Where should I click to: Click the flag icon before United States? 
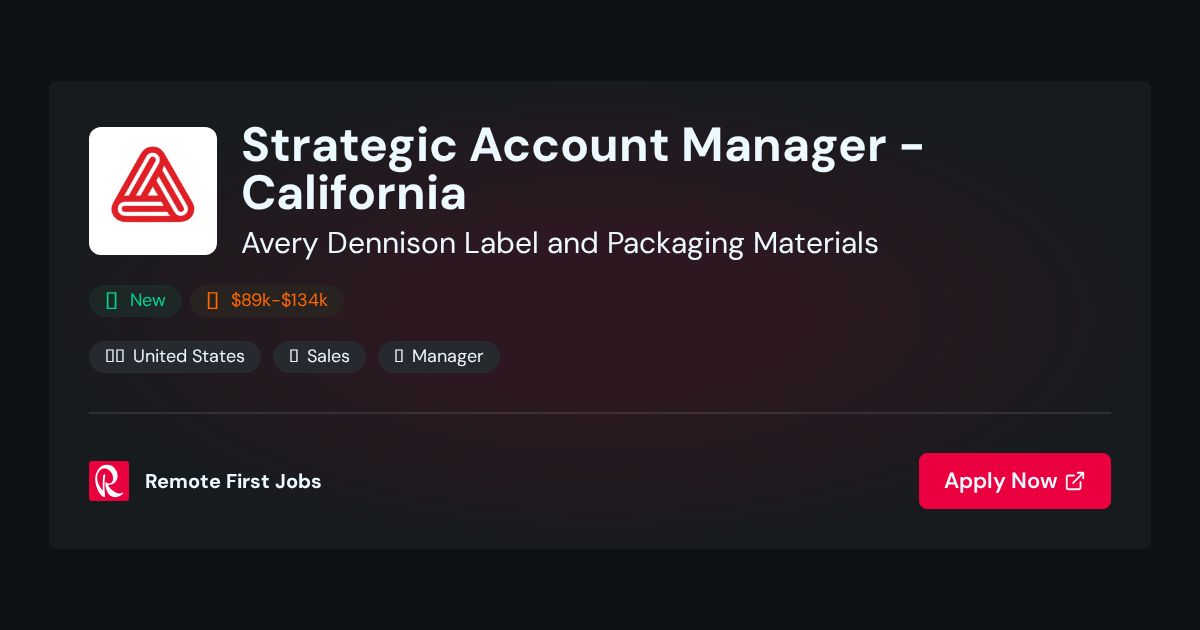[115, 356]
